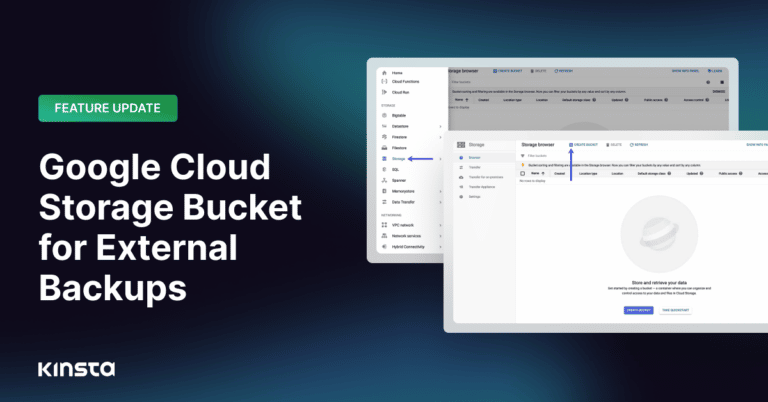Click Refresh in the back window toolbar

pyautogui.click(x=563, y=71)
